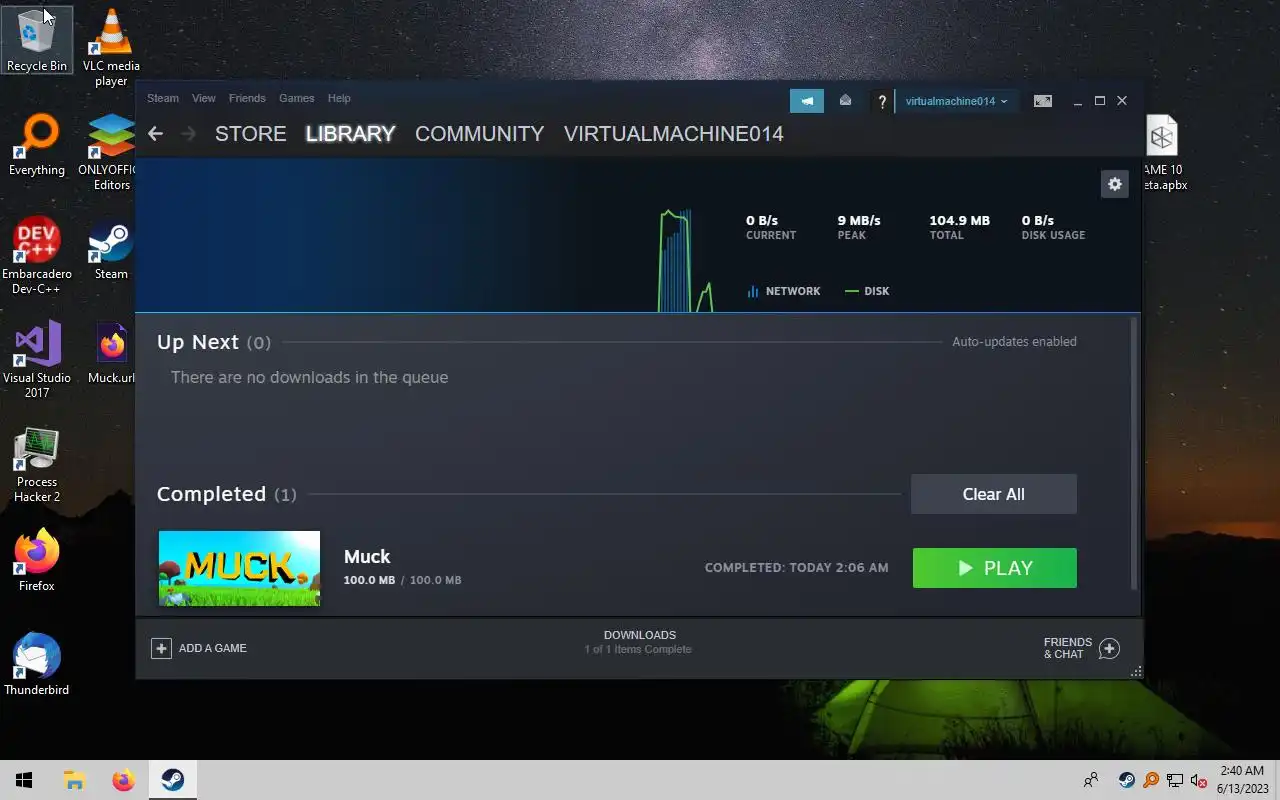Open the Steam inbox envelope icon
The height and width of the screenshot is (800, 1280).
[845, 100]
